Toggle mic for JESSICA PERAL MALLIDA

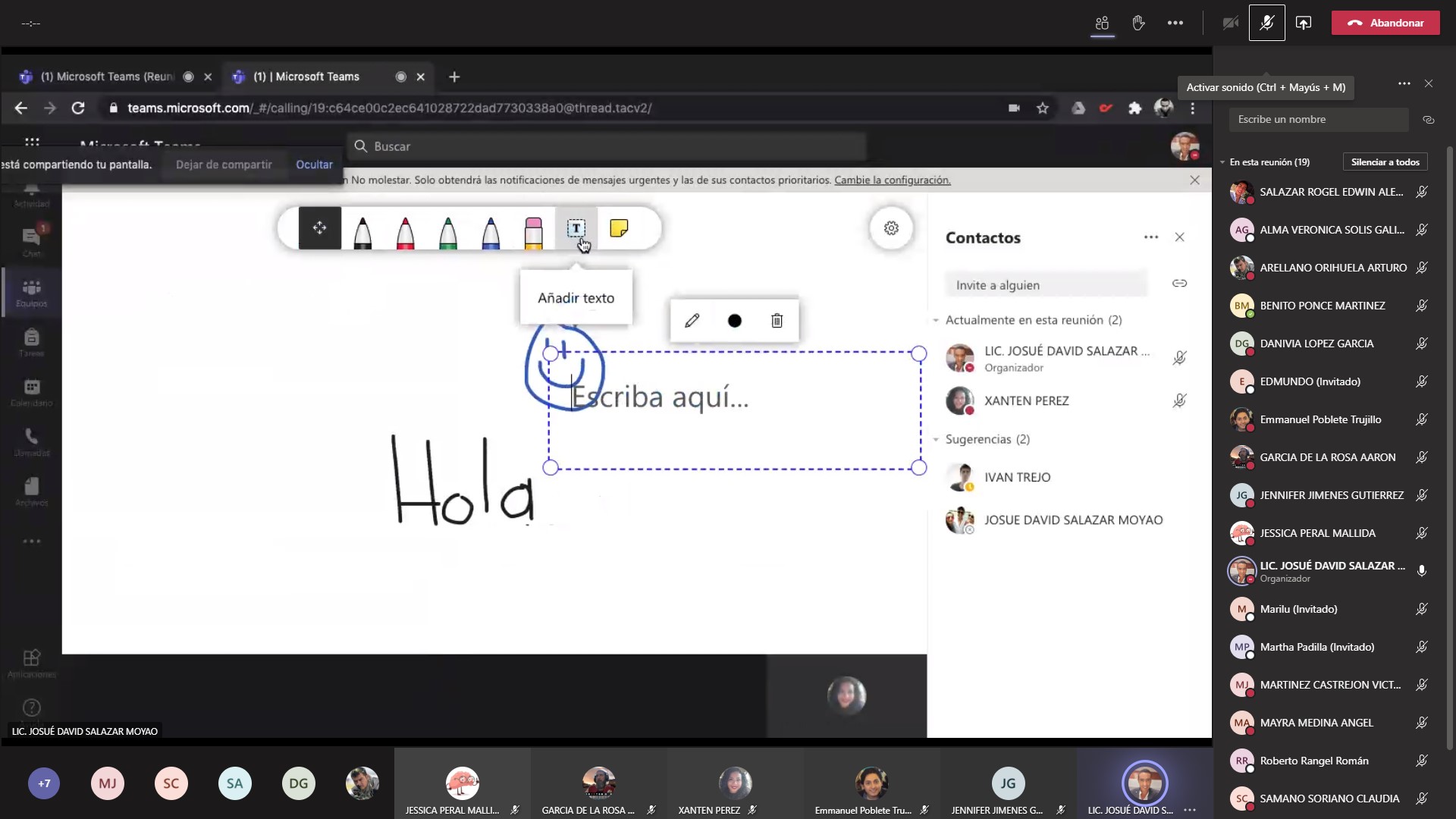(x=1422, y=533)
